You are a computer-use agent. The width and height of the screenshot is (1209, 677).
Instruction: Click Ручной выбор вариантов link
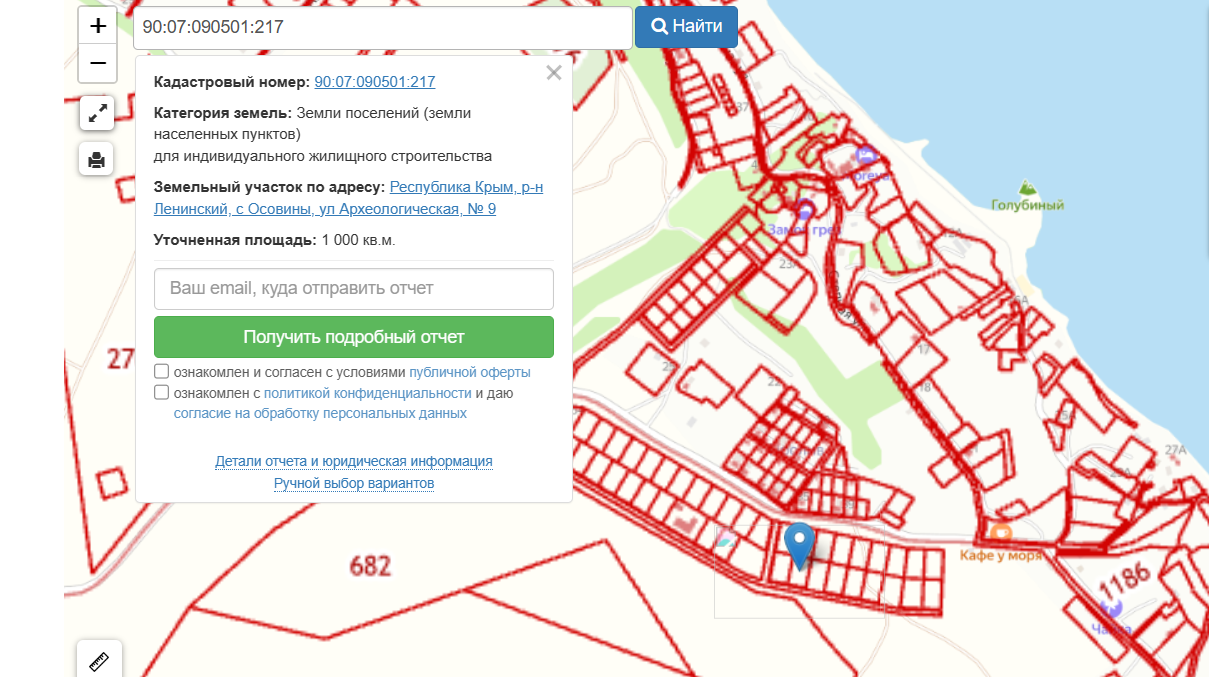(354, 483)
